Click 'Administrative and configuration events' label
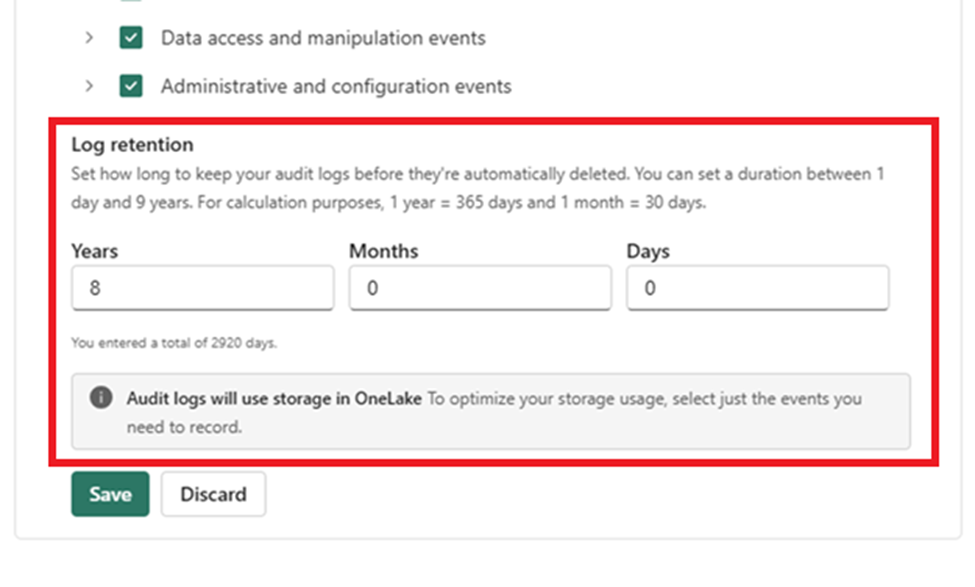This screenshot has height=587, width=975. pos(336,86)
